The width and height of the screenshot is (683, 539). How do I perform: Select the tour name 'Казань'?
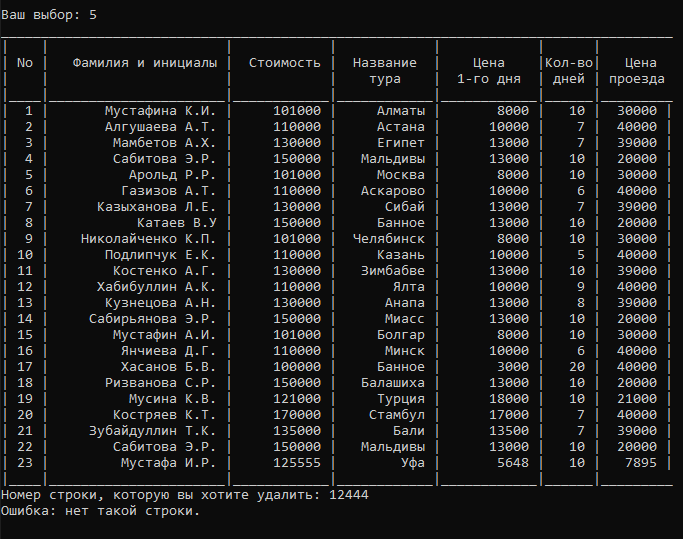[x=401, y=255]
